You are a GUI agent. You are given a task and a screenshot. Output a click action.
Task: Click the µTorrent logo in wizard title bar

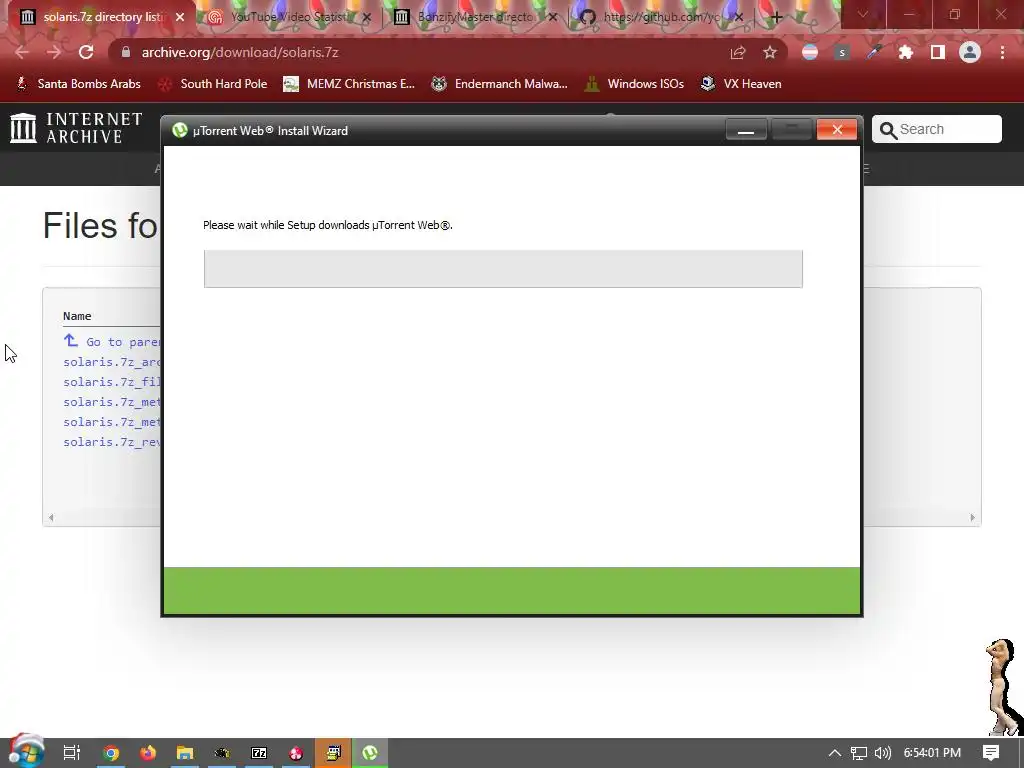[180, 131]
